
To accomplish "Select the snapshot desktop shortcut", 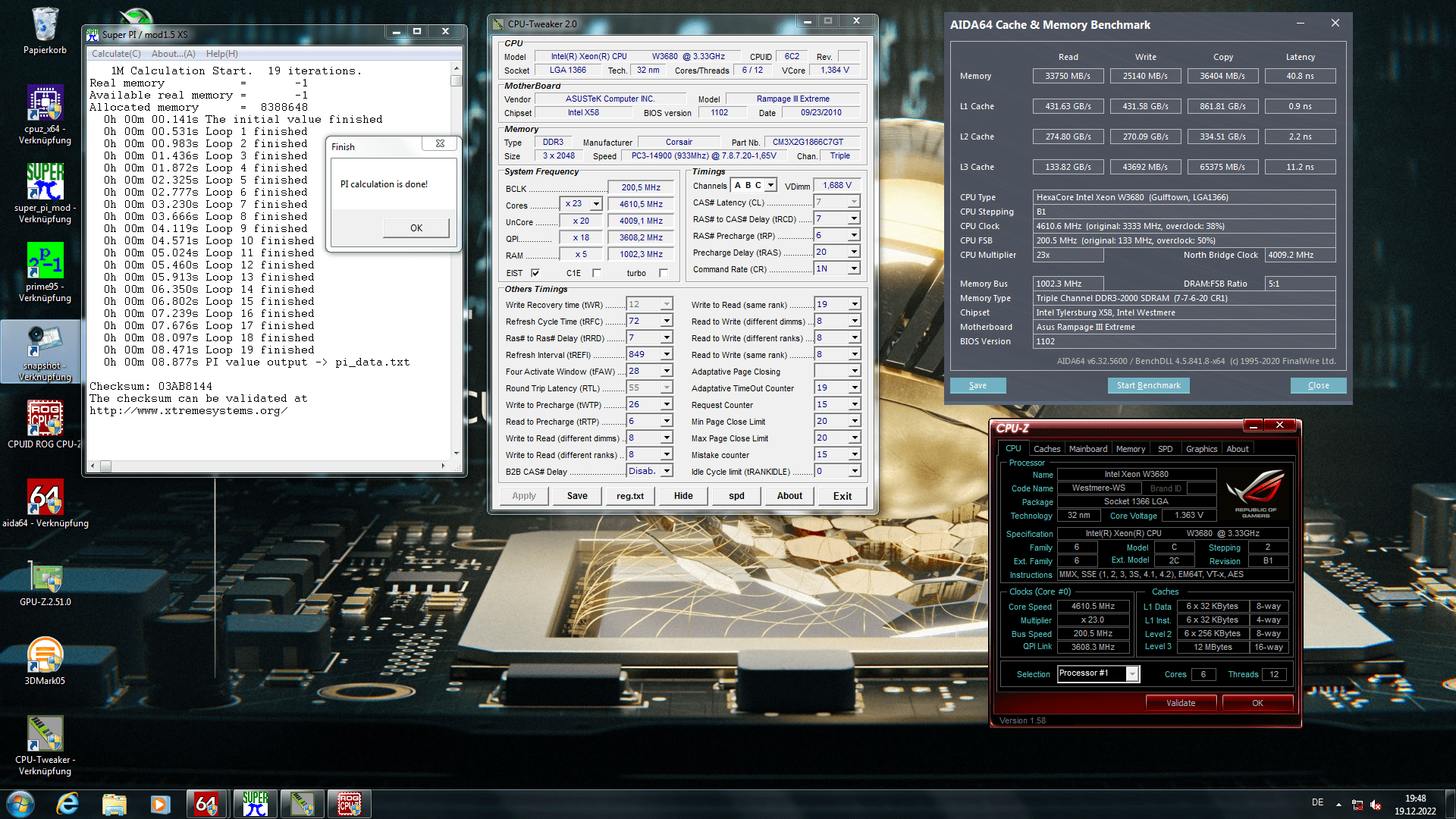I will point(45,350).
